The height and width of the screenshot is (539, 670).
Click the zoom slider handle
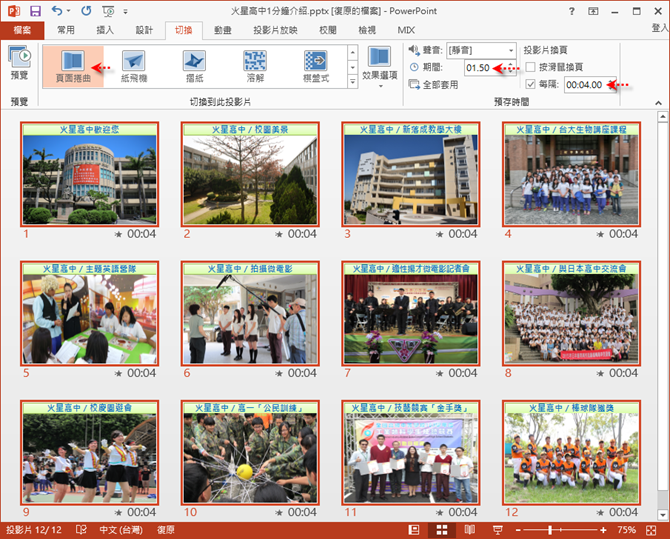[550, 530]
